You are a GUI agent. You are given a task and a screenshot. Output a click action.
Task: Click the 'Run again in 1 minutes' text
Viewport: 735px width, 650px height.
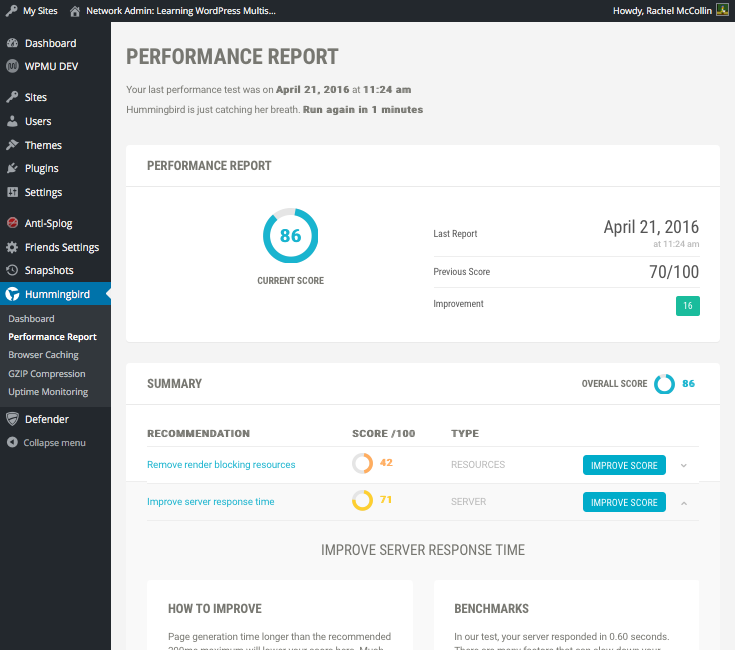click(x=363, y=110)
